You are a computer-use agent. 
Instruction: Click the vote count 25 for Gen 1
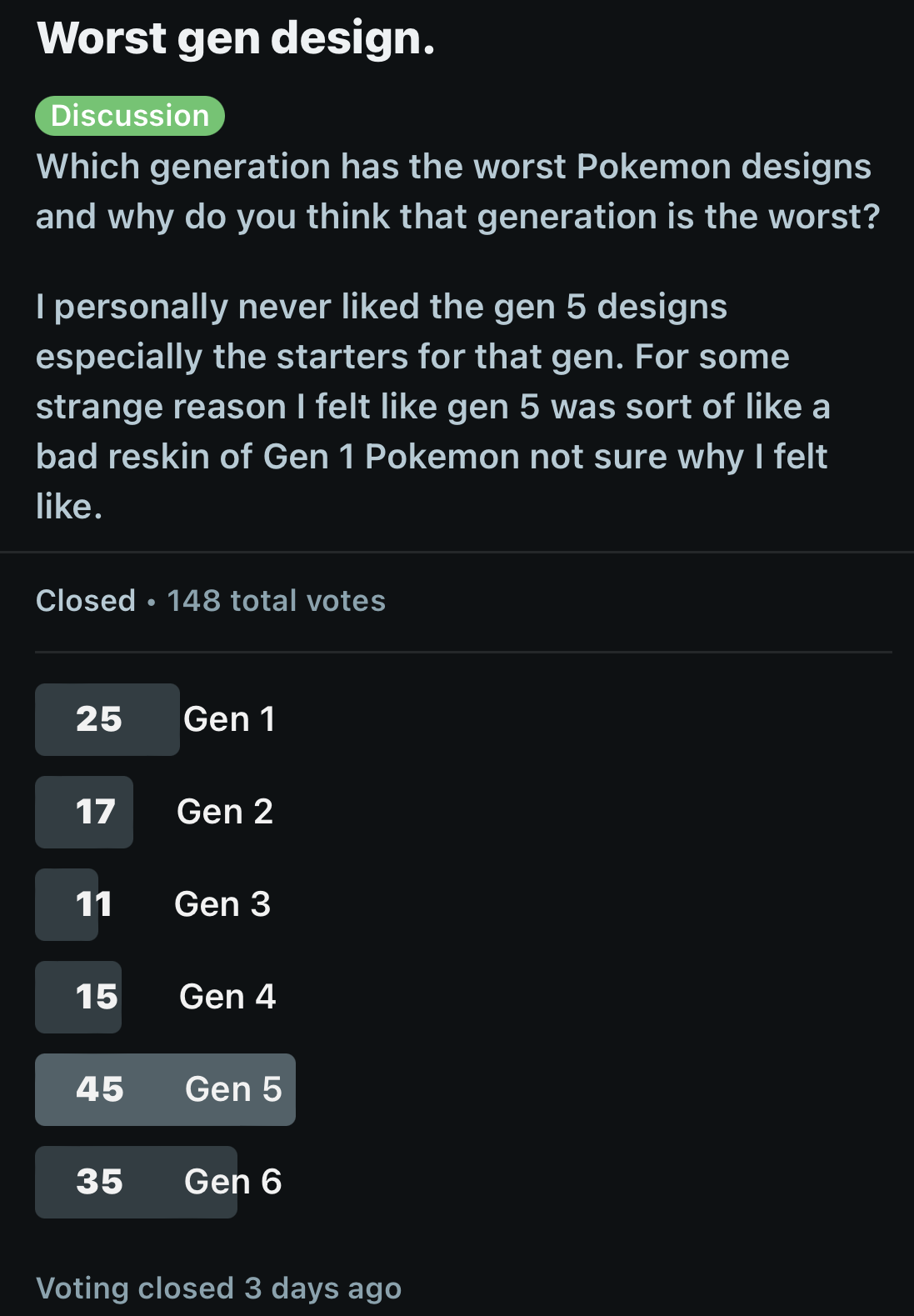click(99, 719)
